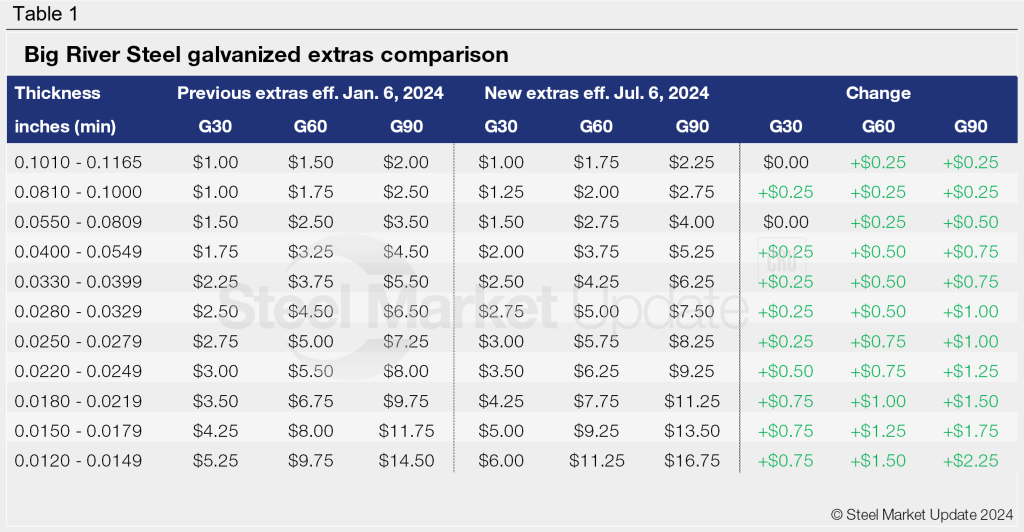This screenshot has height=532, width=1024.
Task: Click the Thickness column header
Action: pos(58,93)
